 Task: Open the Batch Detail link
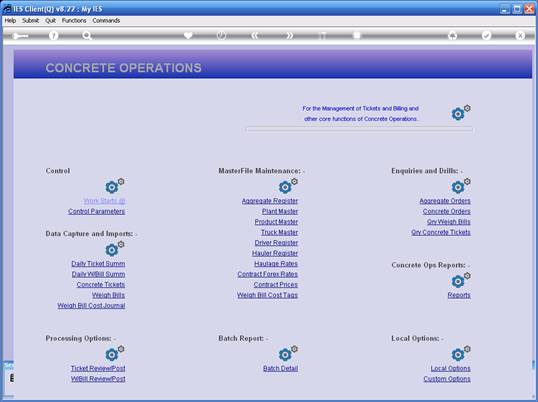280,368
